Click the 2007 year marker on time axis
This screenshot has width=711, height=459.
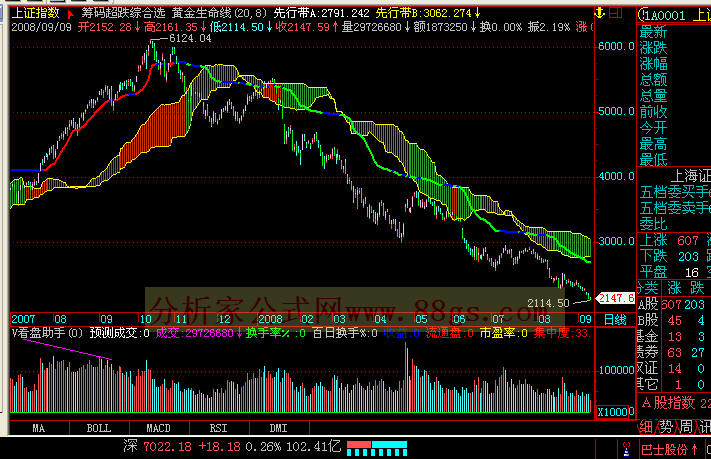click(x=23, y=319)
